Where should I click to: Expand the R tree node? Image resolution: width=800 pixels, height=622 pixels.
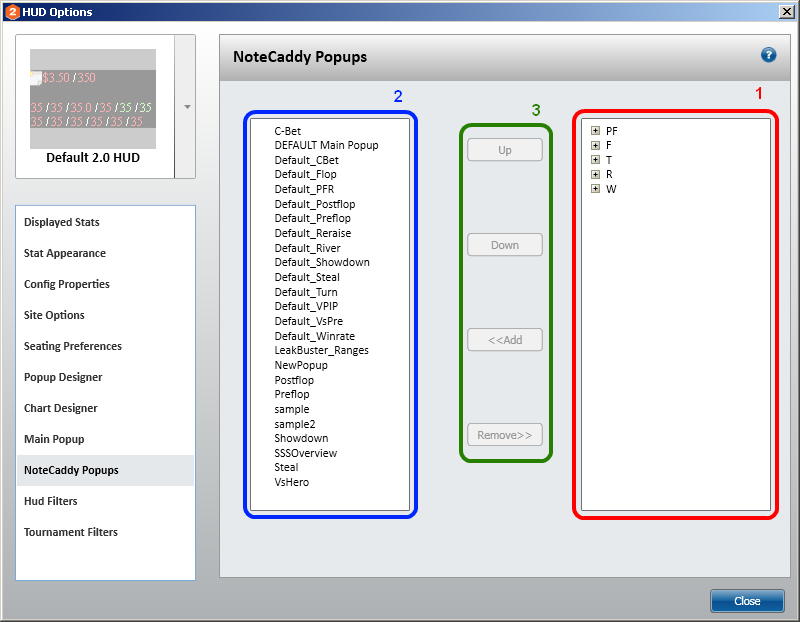click(595, 175)
